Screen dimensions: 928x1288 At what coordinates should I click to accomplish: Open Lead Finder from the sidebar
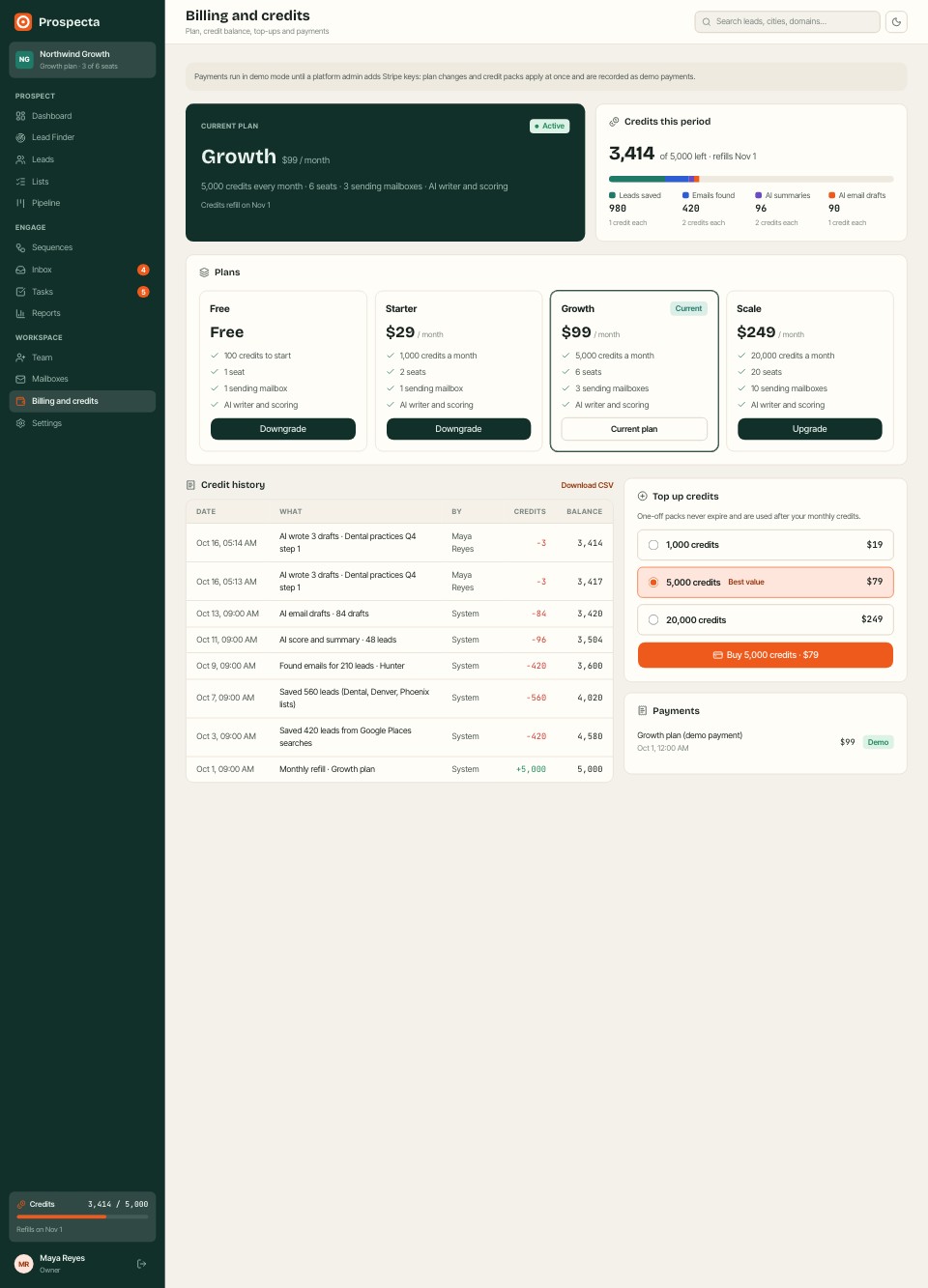(82, 137)
